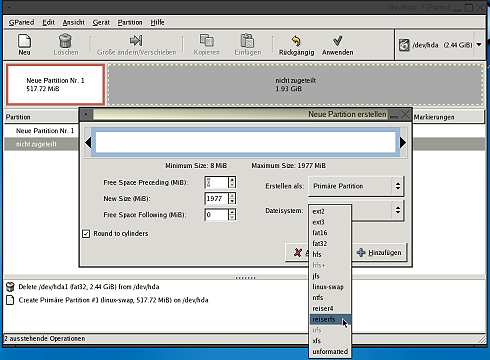490x360 pixels.
Task: Click the 2 ausstehende Operationen status text
Action: click(44, 338)
